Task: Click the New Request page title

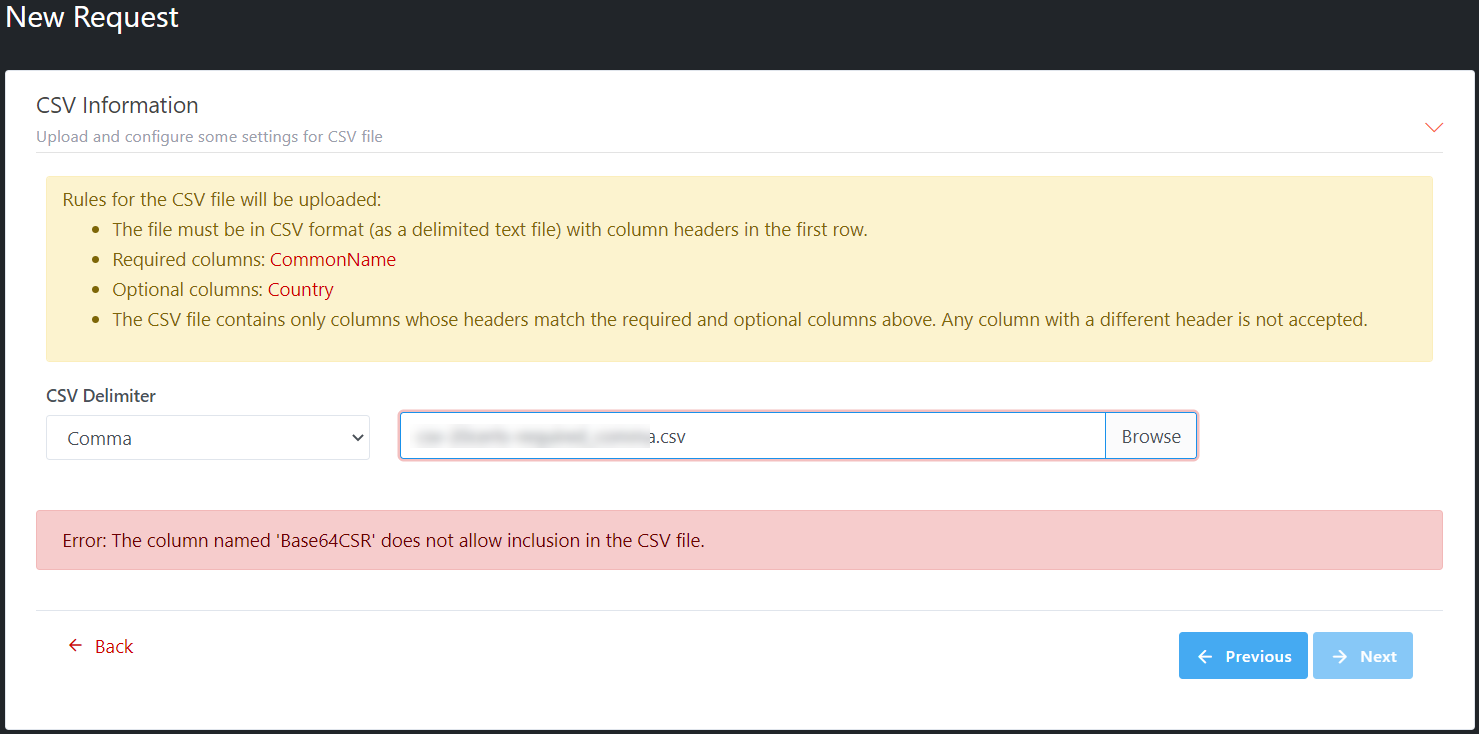Action: pyautogui.click(x=92, y=18)
